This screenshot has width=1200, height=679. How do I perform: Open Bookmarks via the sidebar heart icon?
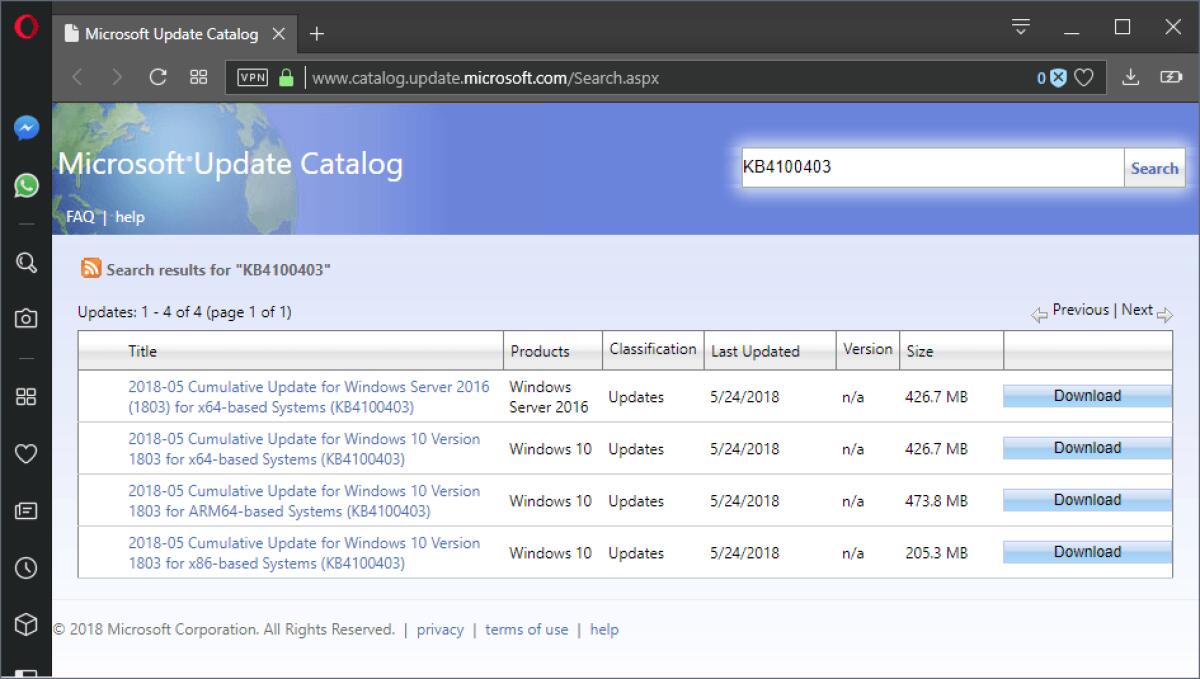[x=26, y=453]
